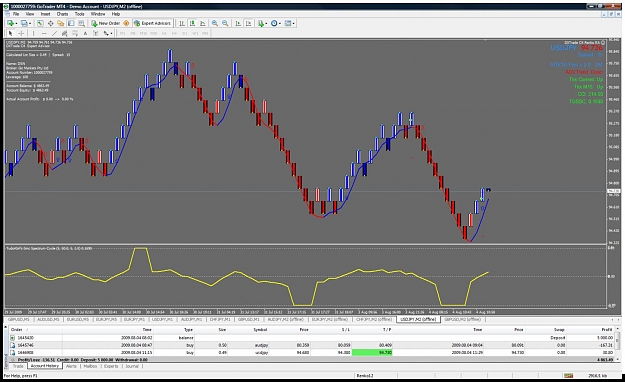This screenshot has height=382, width=625.
Task: Open the Window menu
Action: 98,14
